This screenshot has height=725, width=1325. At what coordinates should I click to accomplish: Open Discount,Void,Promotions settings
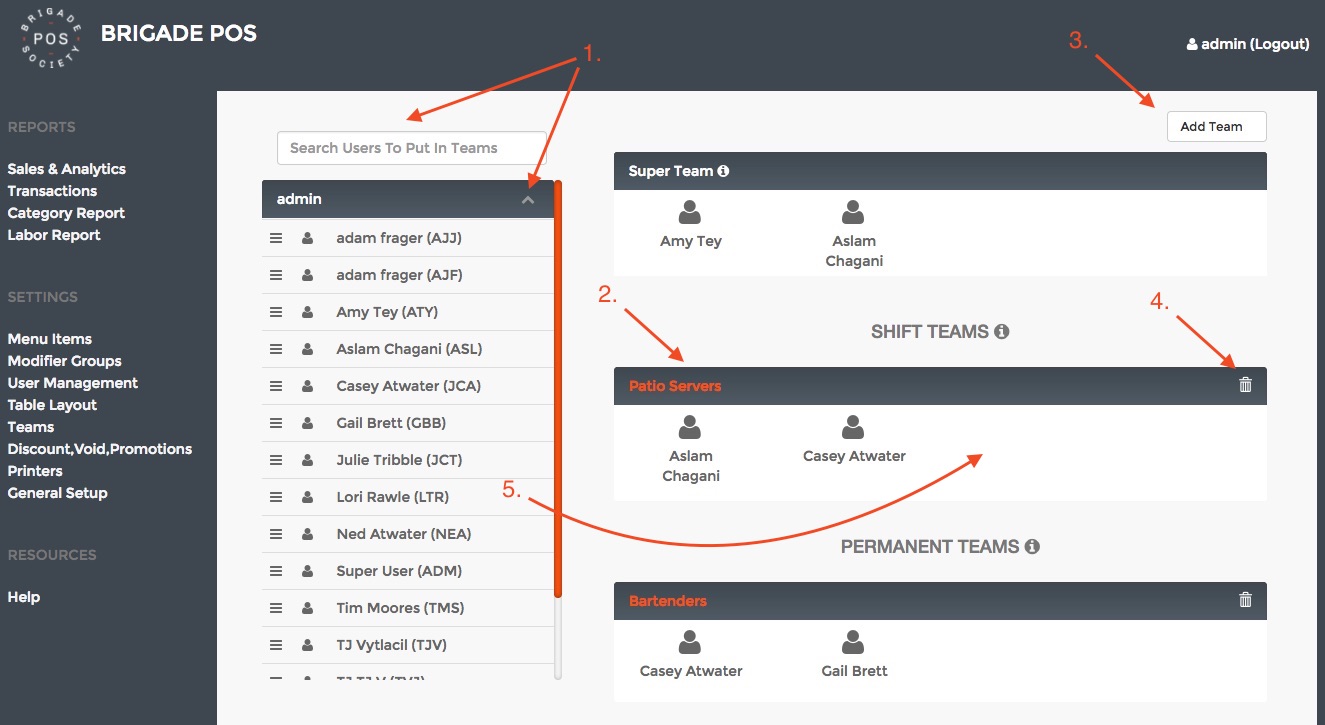point(100,449)
